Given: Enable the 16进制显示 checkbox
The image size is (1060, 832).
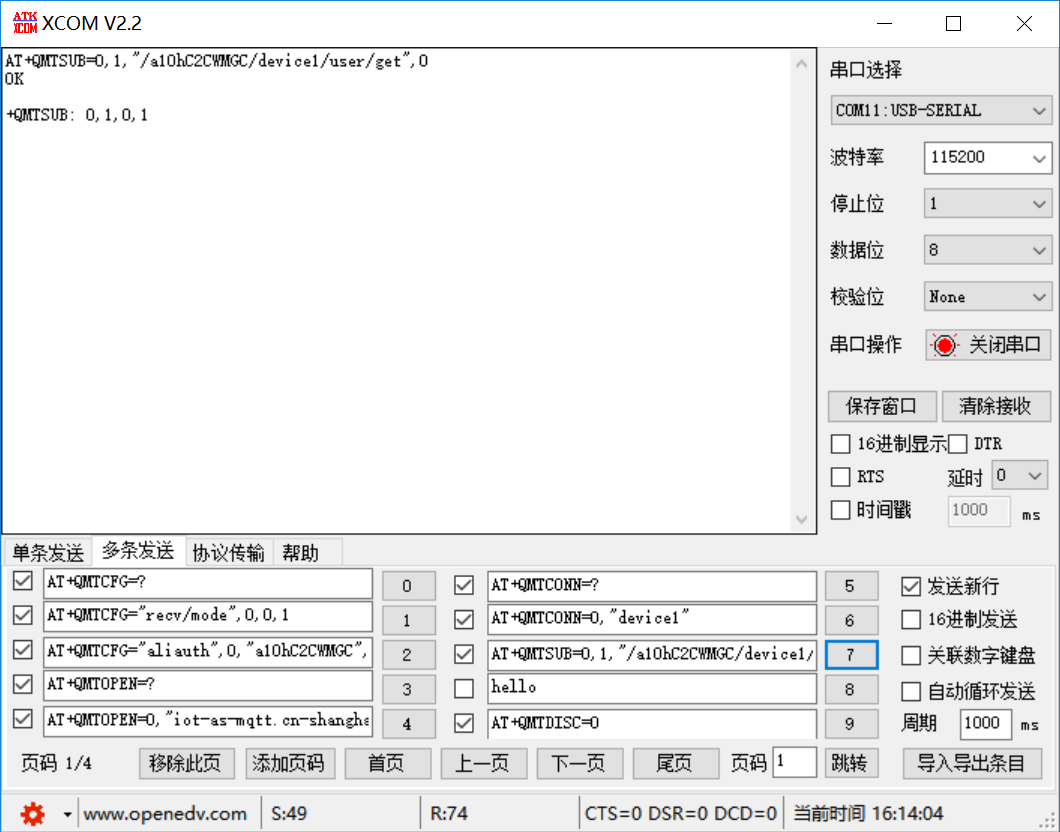Looking at the screenshot, I should tap(840, 443).
